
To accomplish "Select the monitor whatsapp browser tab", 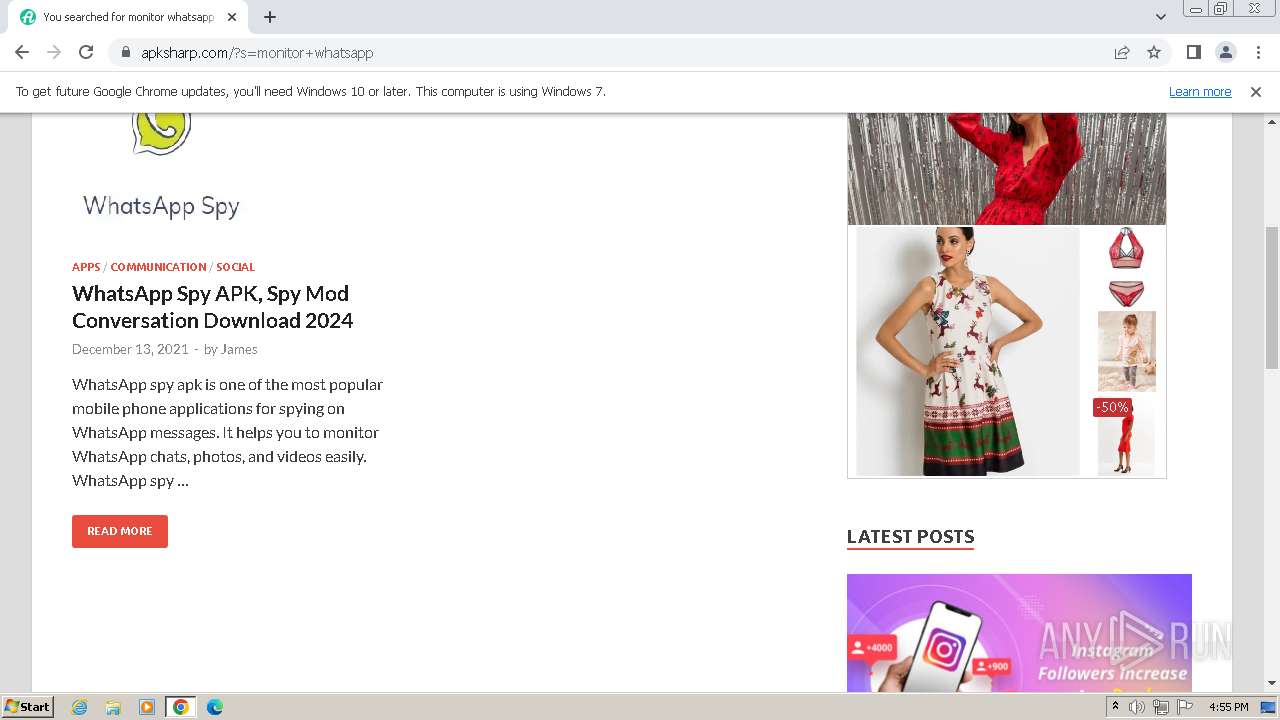I will (128, 17).
